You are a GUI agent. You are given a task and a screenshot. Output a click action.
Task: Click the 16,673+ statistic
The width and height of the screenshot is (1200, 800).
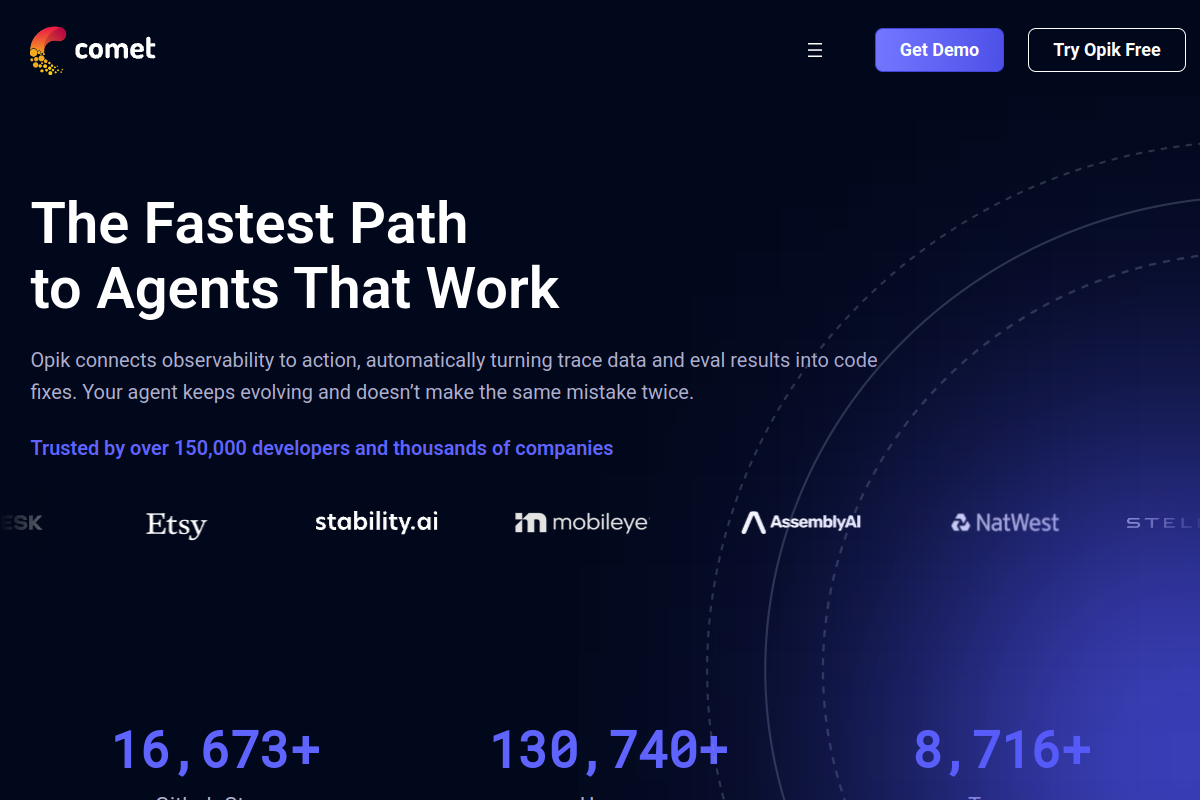click(216, 750)
